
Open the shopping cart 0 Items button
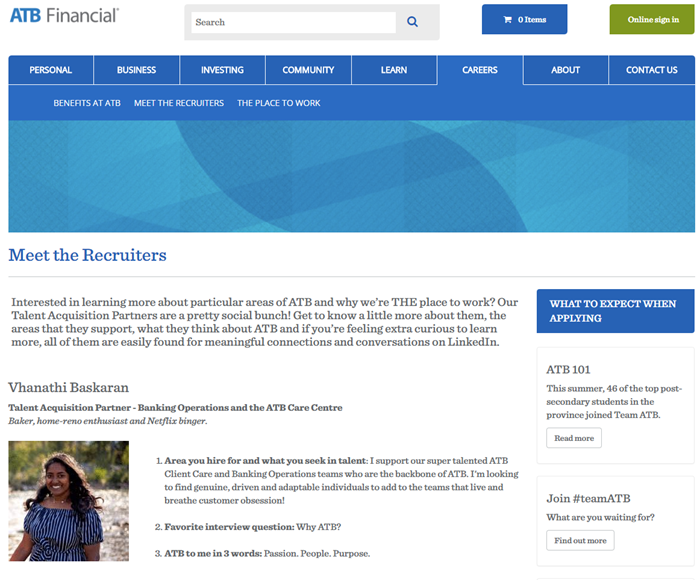tap(524, 19)
